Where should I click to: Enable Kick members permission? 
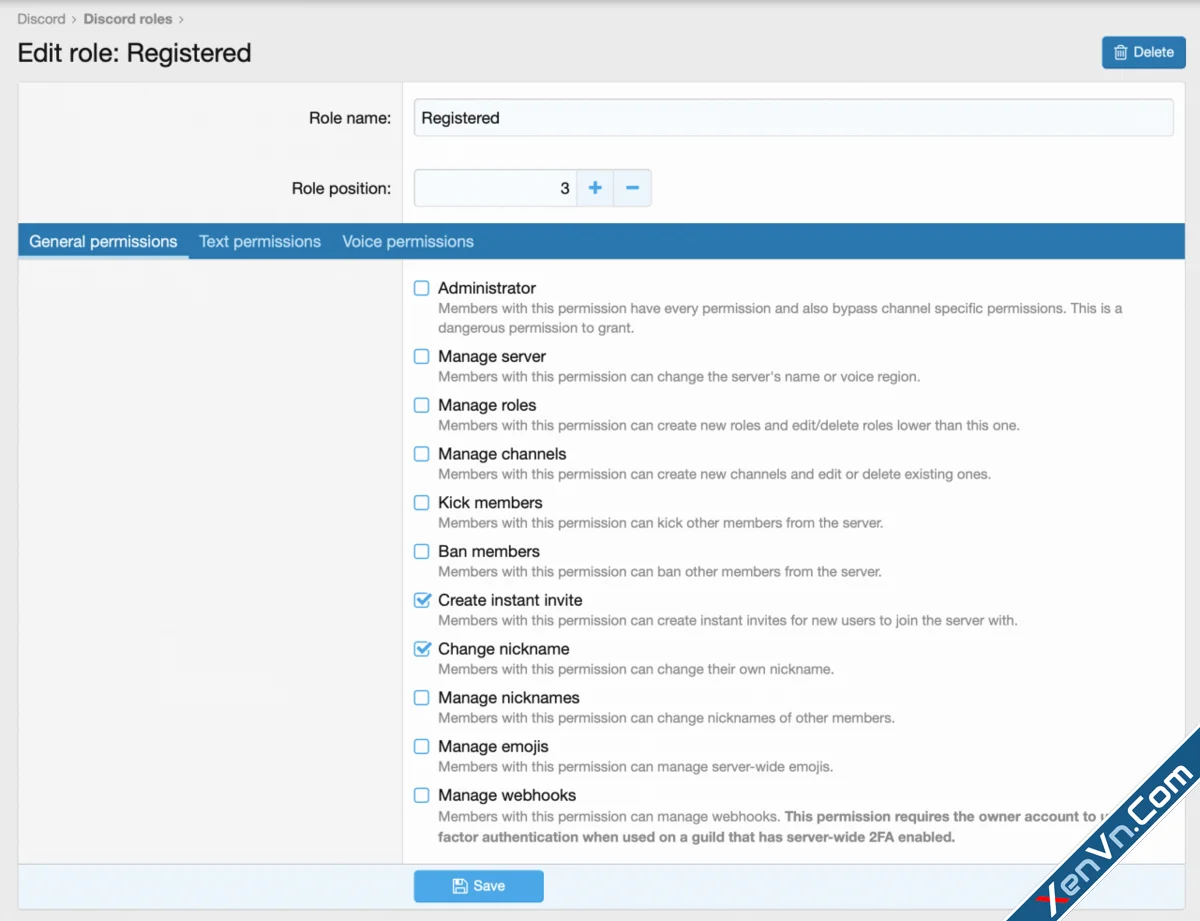[x=421, y=502]
